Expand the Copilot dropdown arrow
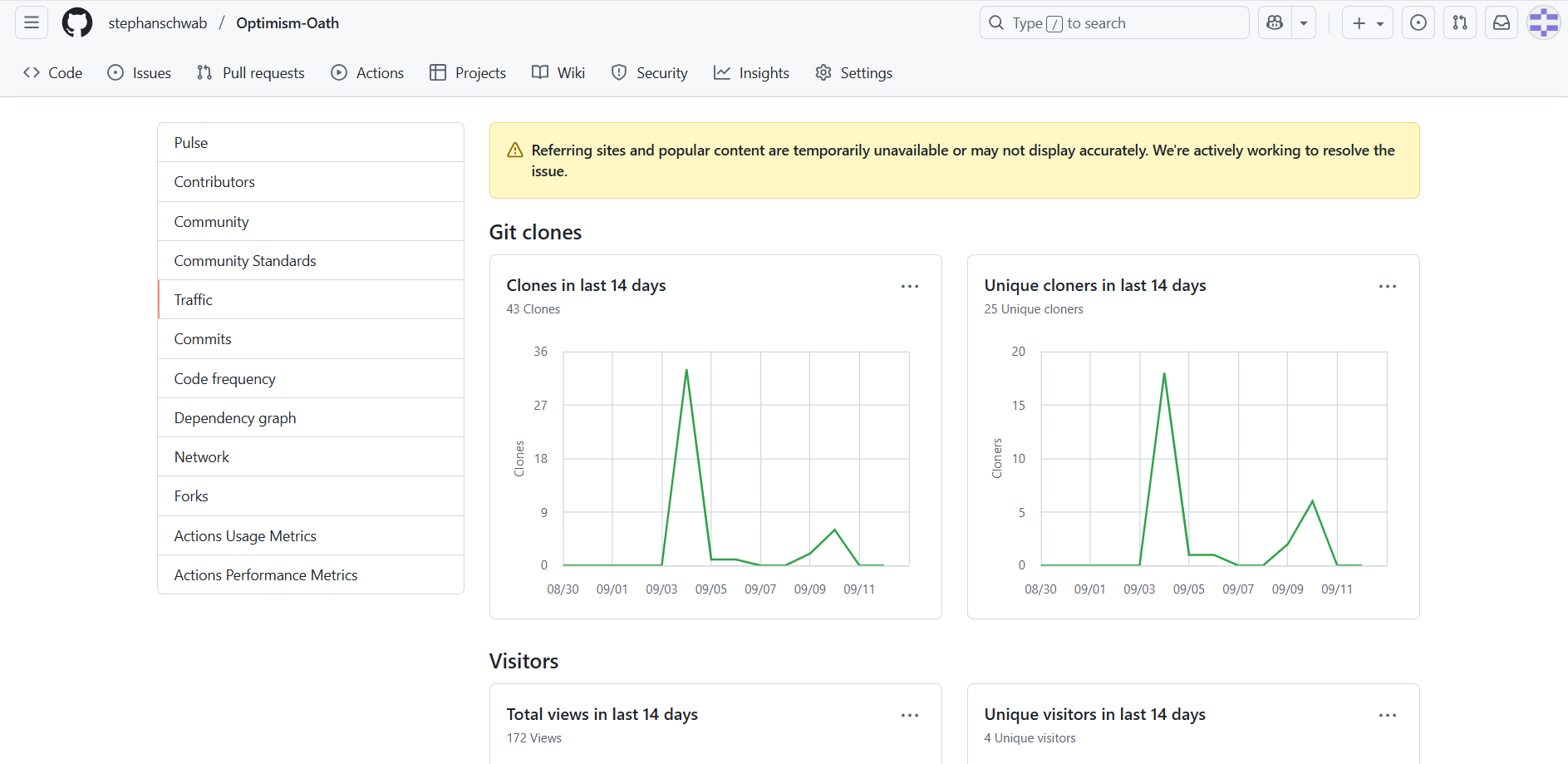1568x764 pixels. (x=1304, y=23)
